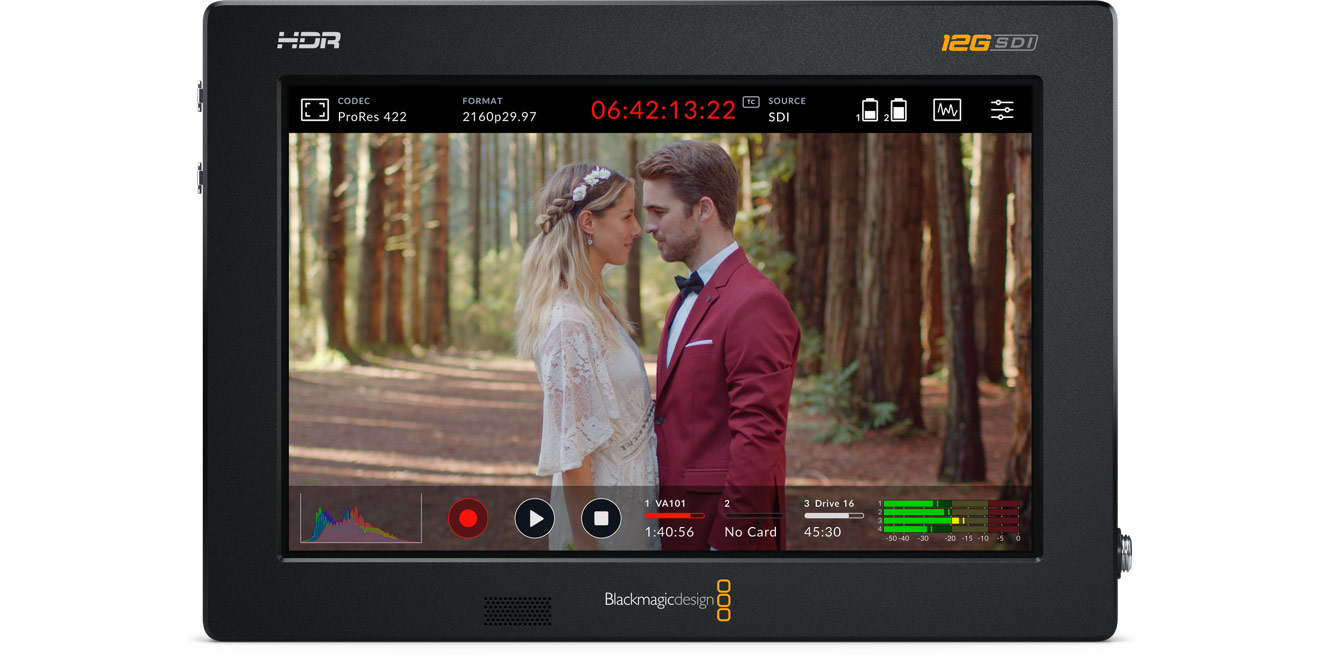Image resolution: width=1324 pixels, height=658 pixels.
Task: Tap the TC badge next to timecode
Action: tap(752, 101)
